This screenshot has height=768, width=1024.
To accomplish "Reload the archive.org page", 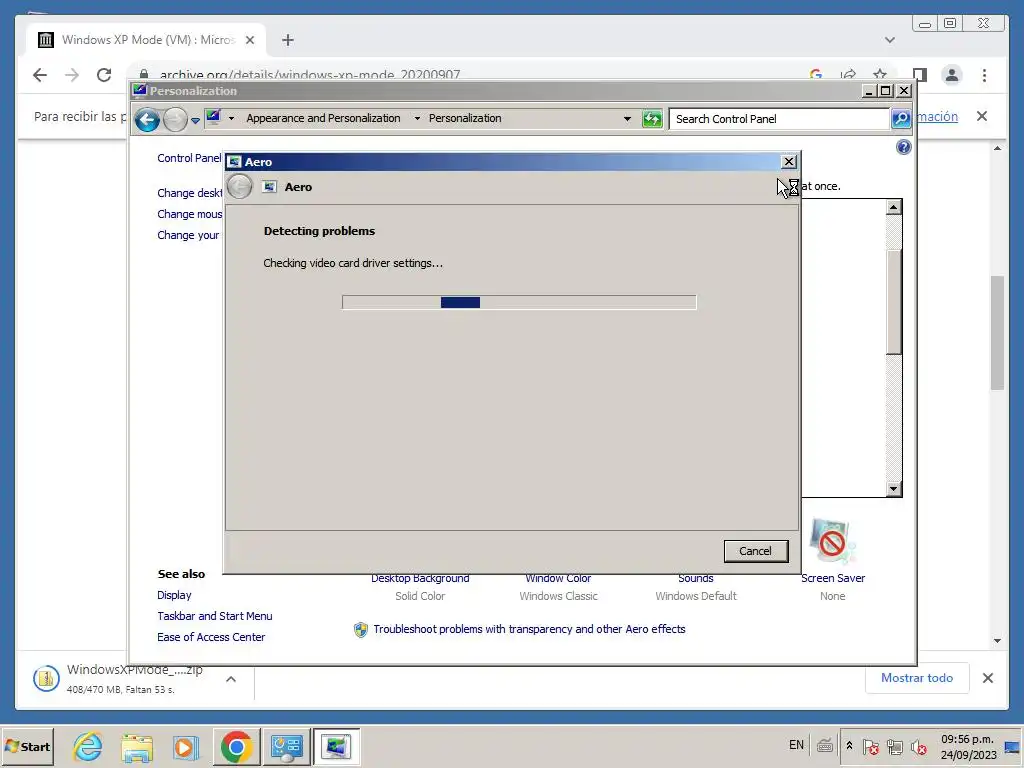I will [104, 75].
